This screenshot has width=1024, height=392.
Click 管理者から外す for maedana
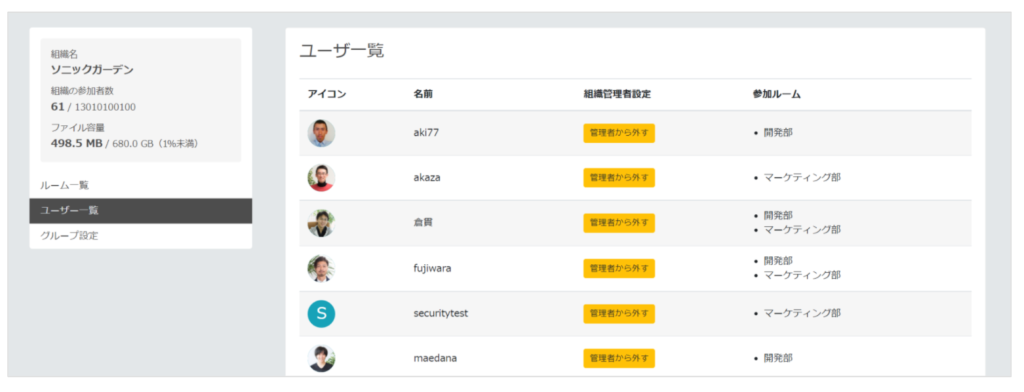pos(619,359)
